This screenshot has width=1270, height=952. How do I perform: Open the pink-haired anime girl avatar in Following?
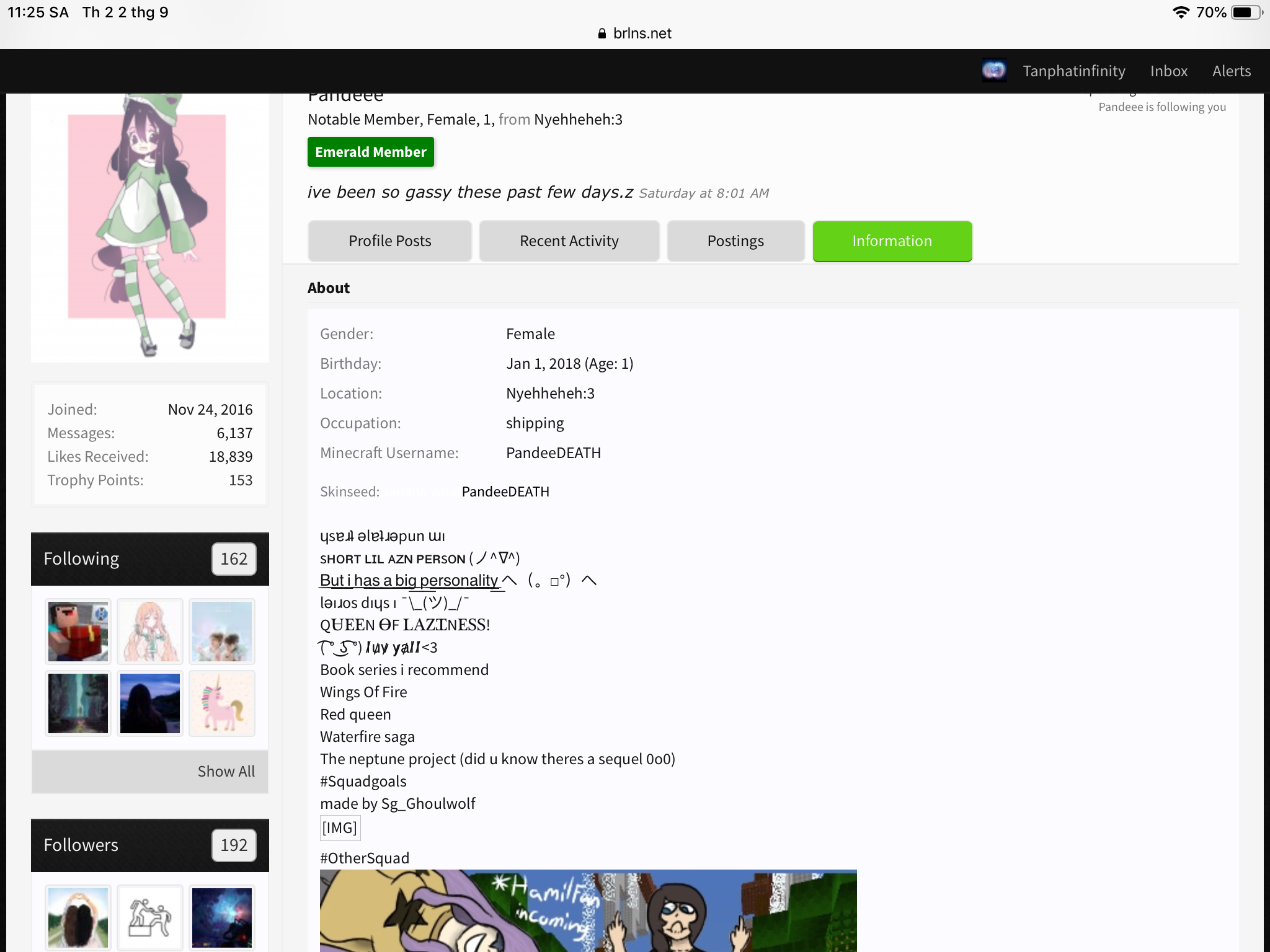[x=150, y=632]
